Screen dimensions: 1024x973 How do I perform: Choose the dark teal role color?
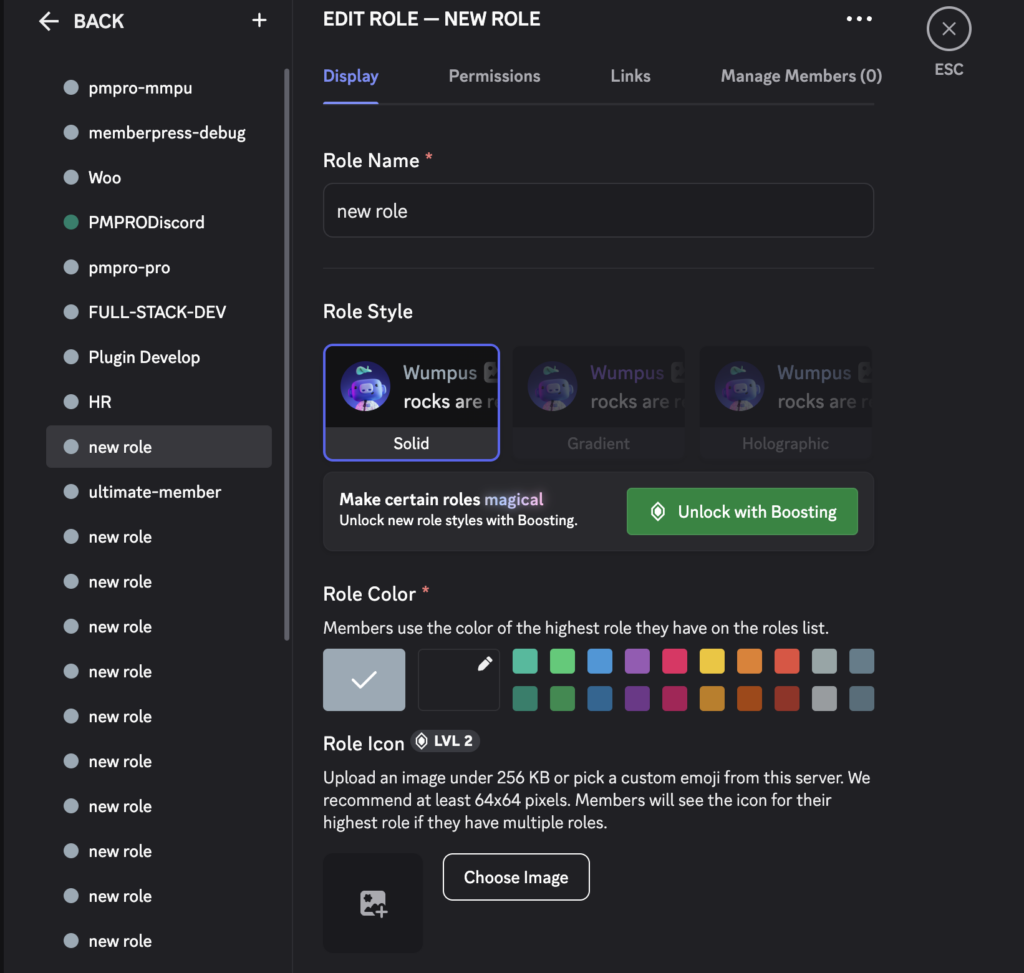click(525, 698)
